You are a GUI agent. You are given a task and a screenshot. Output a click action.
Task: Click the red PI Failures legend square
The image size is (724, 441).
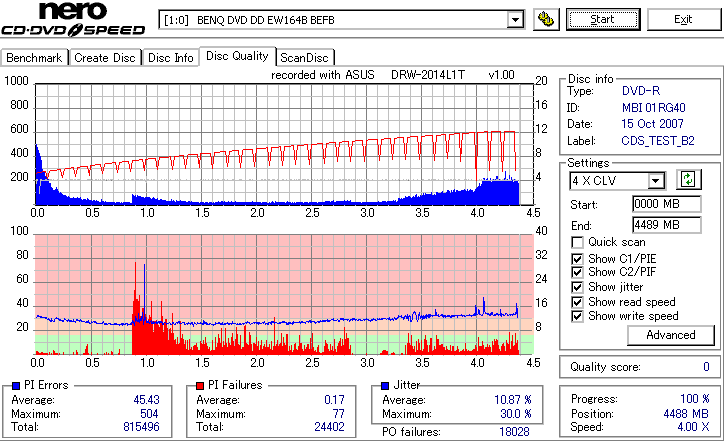pos(200,386)
